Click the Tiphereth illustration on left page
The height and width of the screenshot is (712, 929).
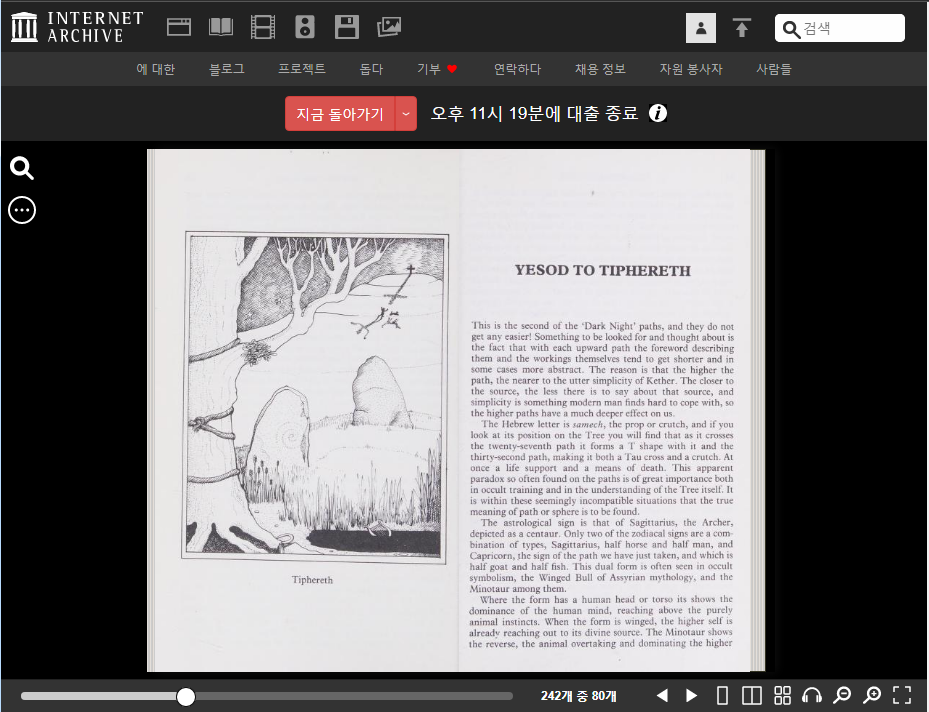coord(315,396)
